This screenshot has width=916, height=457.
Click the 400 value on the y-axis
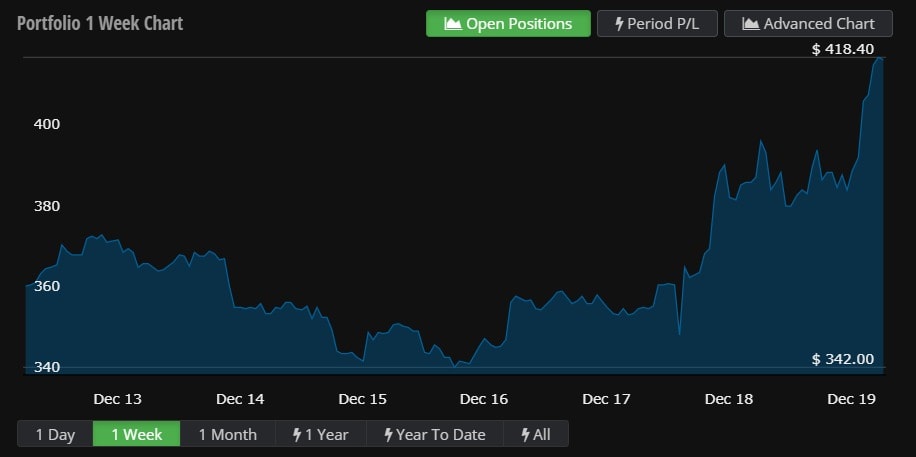[47, 124]
